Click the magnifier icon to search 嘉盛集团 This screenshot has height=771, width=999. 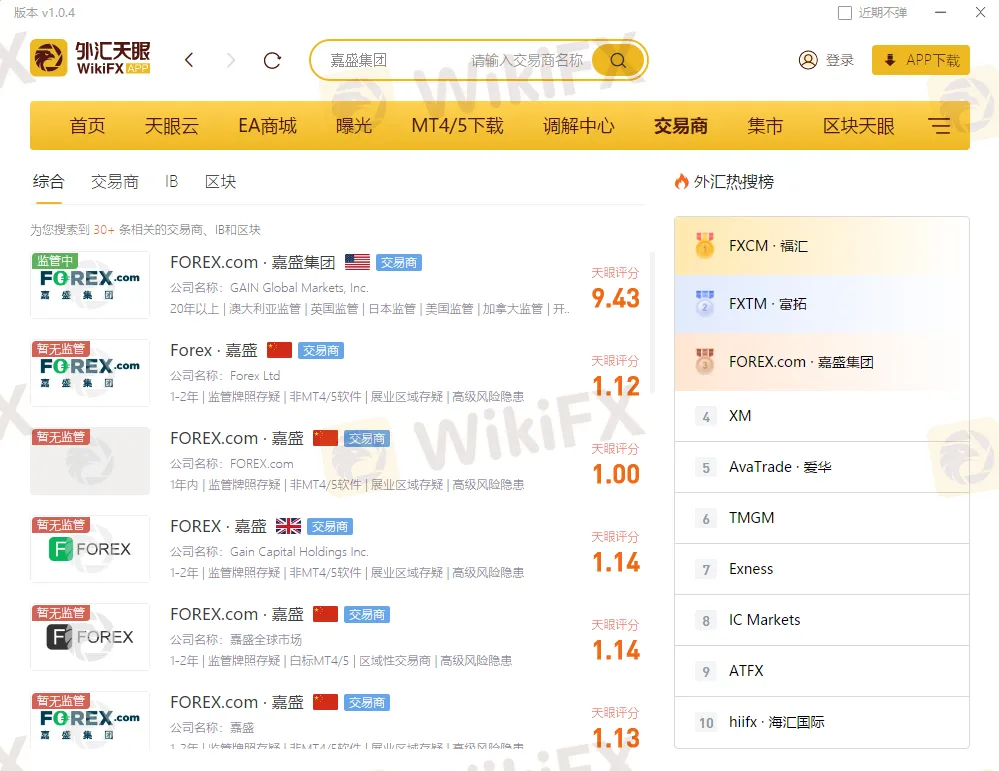coord(617,60)
